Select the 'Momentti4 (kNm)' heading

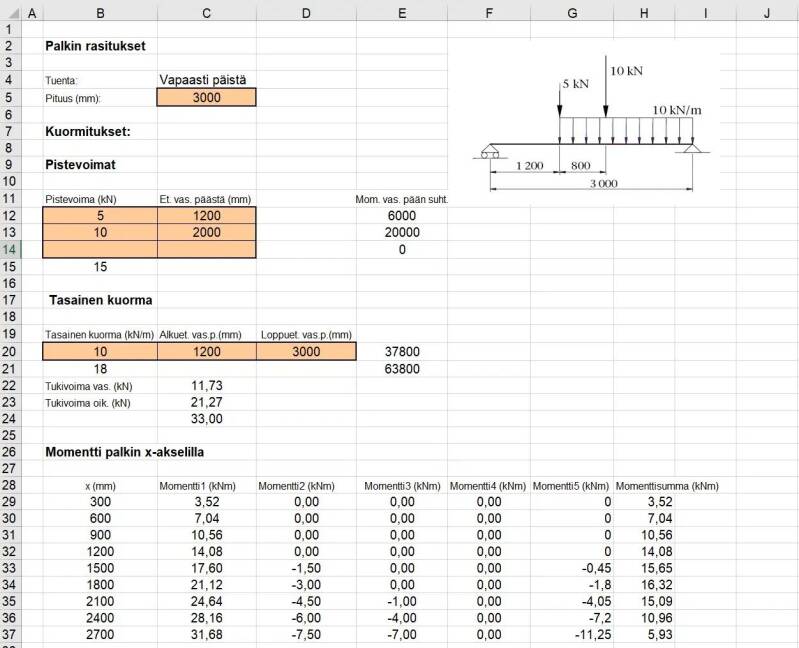click(x=488, y=487)
